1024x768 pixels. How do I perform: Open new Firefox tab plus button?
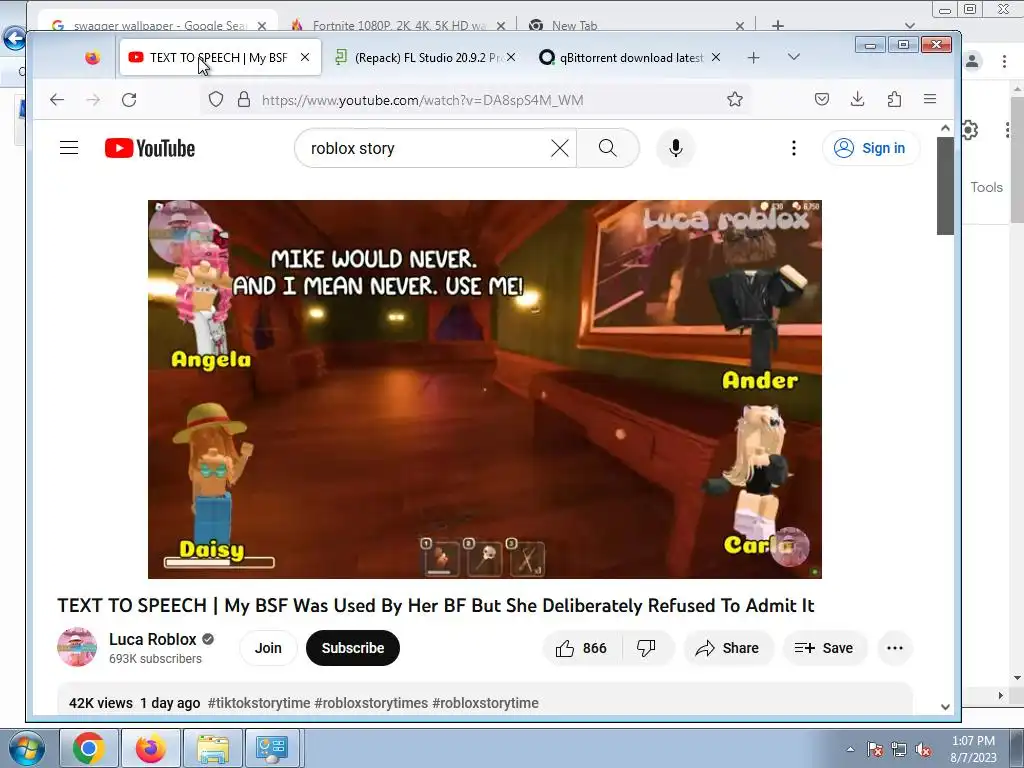[754, 57]
